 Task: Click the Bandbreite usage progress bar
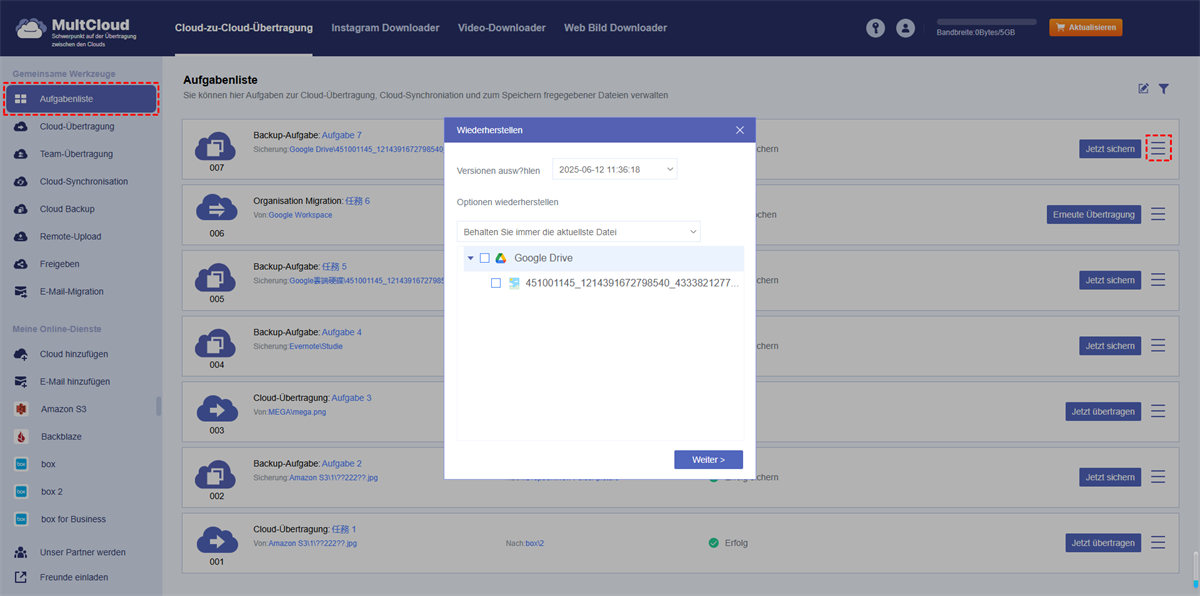click(x=986, y=21)
